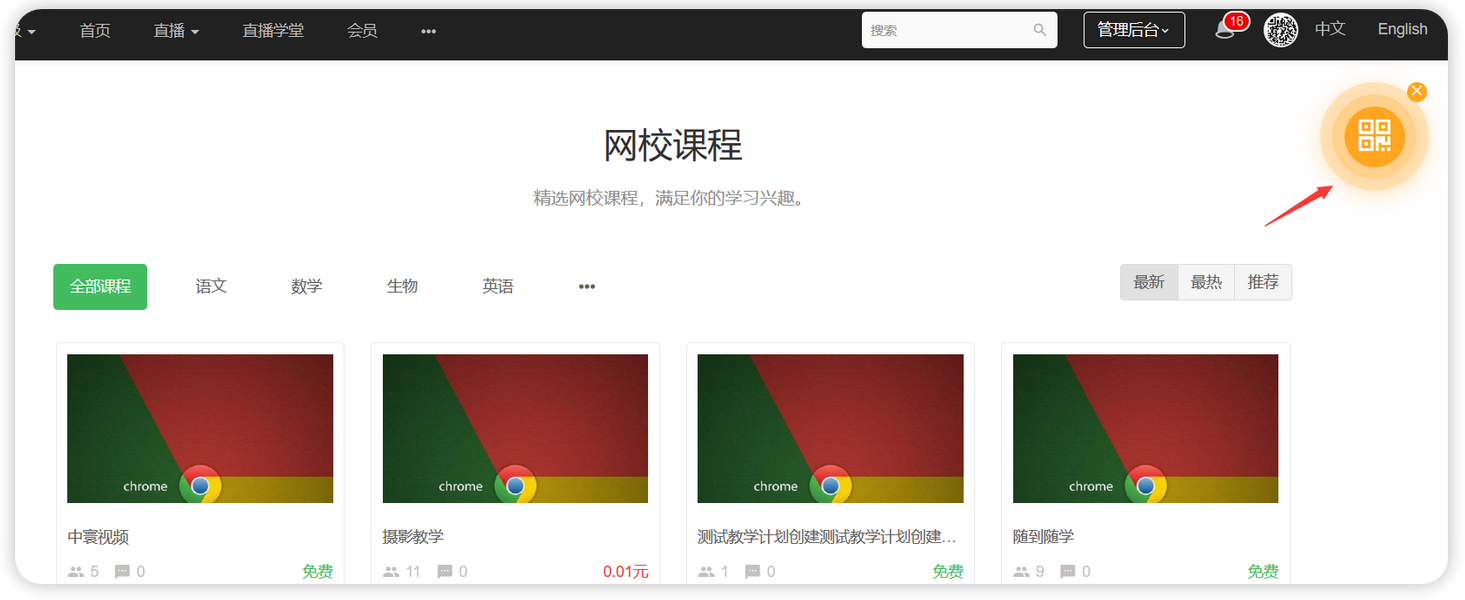Open the 摄影教学 course thumbnail
Viewport: 1465px width, 600px height.
[x=515, y=428]
